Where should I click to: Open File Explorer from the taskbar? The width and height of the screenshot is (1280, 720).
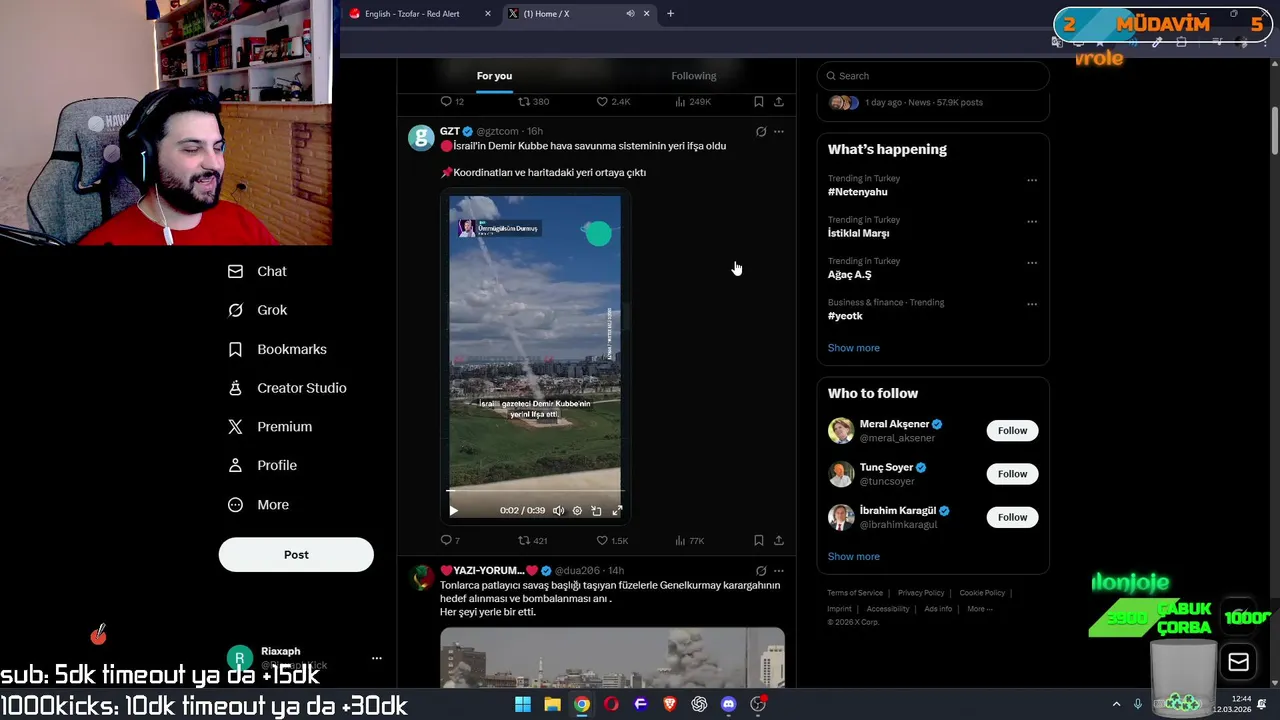pyautogui.click(x=552, y=704)
